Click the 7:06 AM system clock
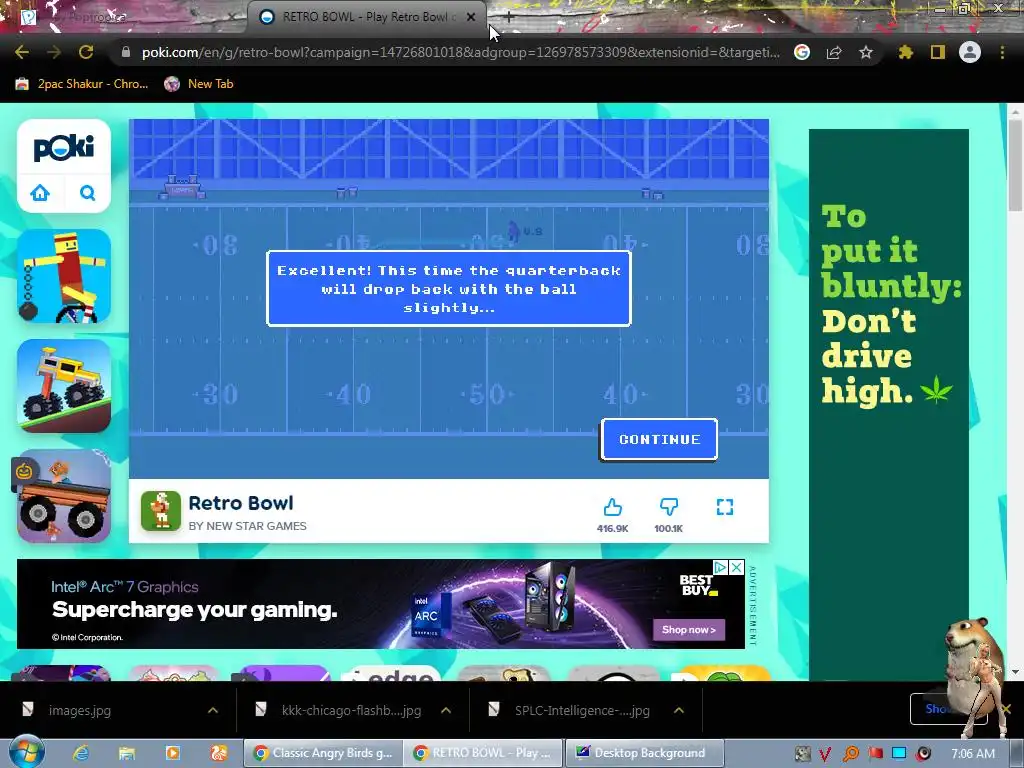The width and height of the screenshot is (1024, 768). click(x=973, y=753)
